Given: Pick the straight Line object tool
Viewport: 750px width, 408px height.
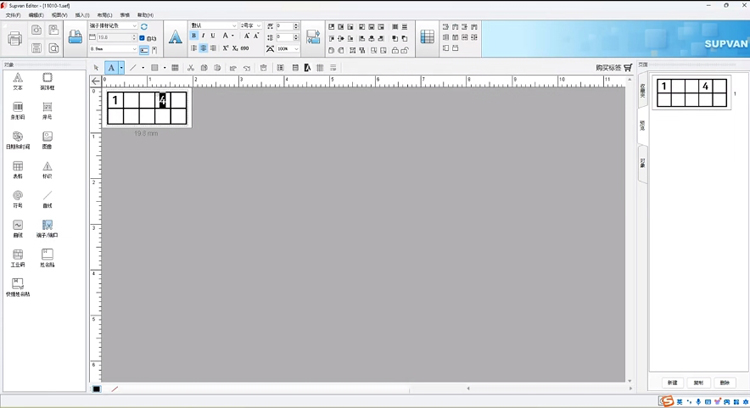Looking at the screenshot, I should click(x=47, y=197).
